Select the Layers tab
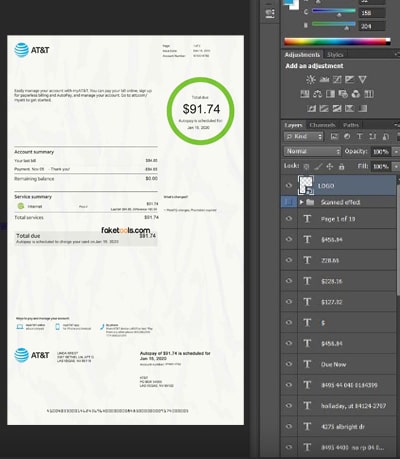The width and height of the screenshot is (400, 459). (293, 125)
